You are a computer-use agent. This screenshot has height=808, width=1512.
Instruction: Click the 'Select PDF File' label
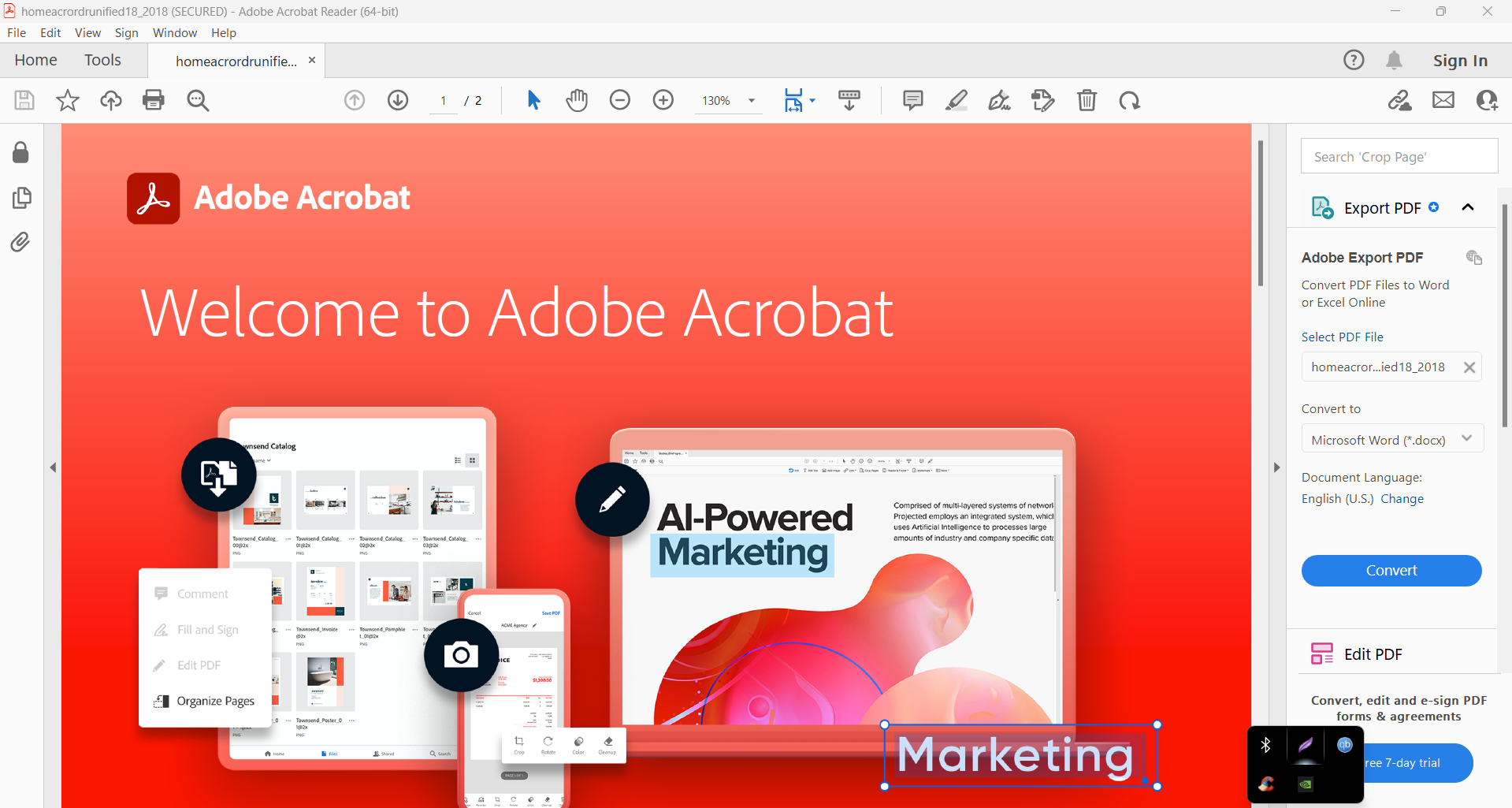point(1342,337)
